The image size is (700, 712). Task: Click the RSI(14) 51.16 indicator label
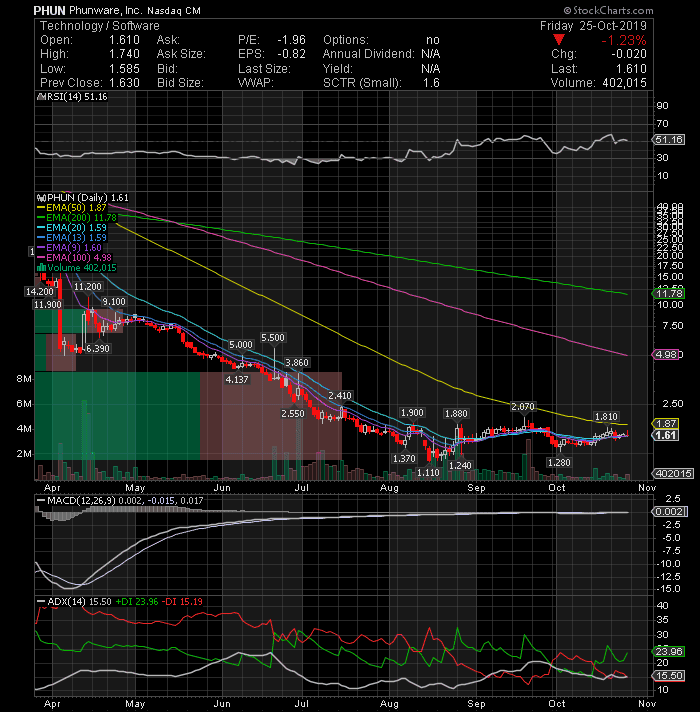[x=77, y=97]
